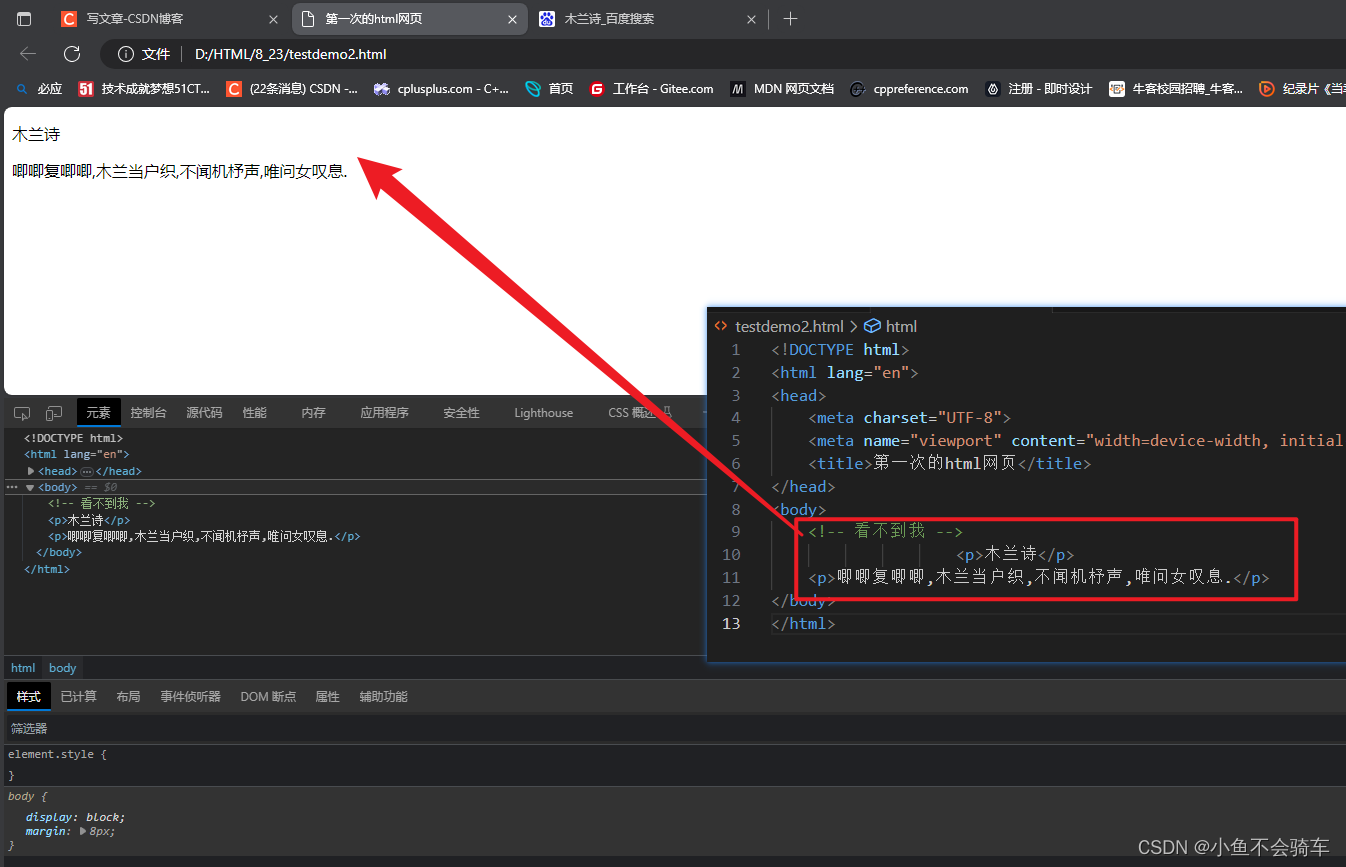The image size is (1346, 867).
Task: Click the browser back arrow
Action: (28, 54)
